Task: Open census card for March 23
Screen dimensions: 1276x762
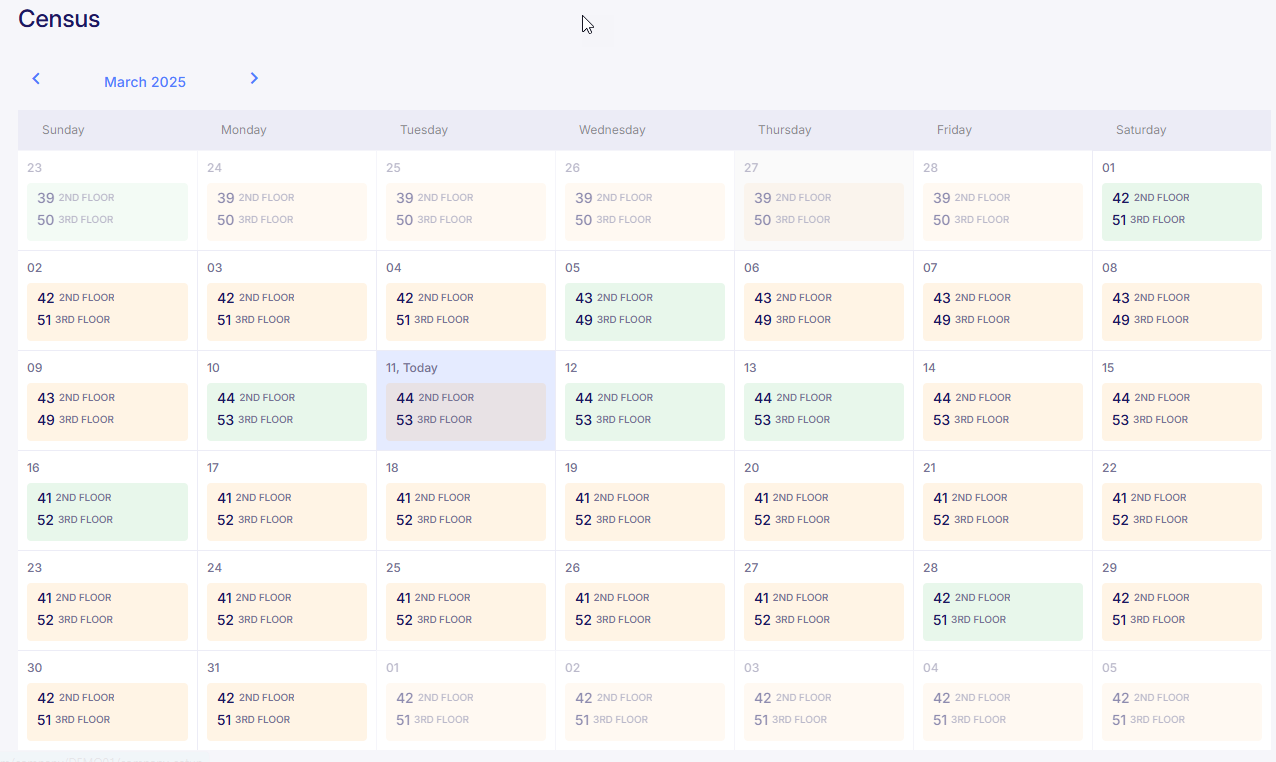Action: [107, 612]
